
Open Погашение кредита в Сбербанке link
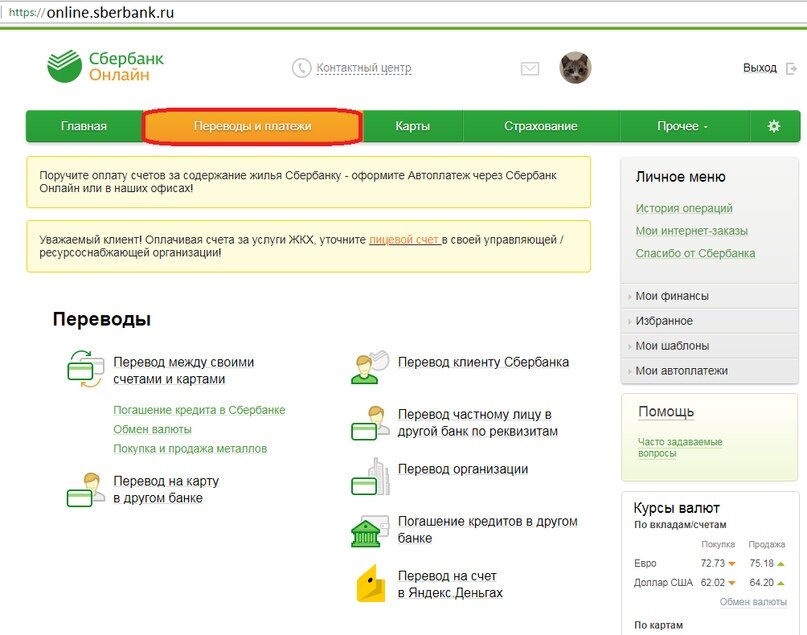(x=199, y=410)
